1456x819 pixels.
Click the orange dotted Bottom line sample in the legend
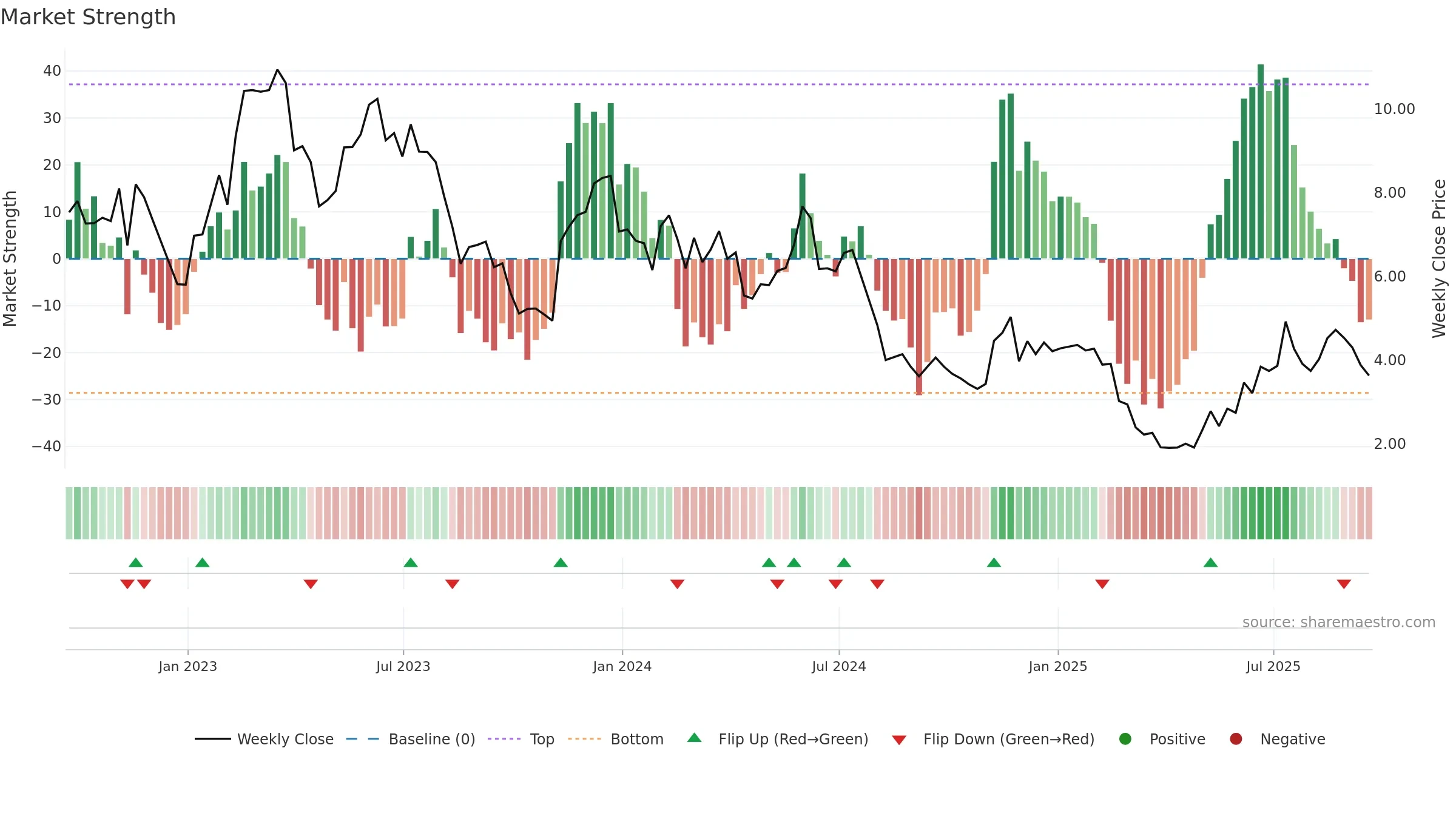coord(584,739)
